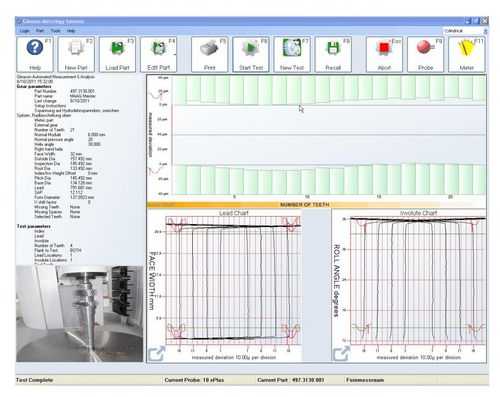Abort the test with the red stop icon

384,54
